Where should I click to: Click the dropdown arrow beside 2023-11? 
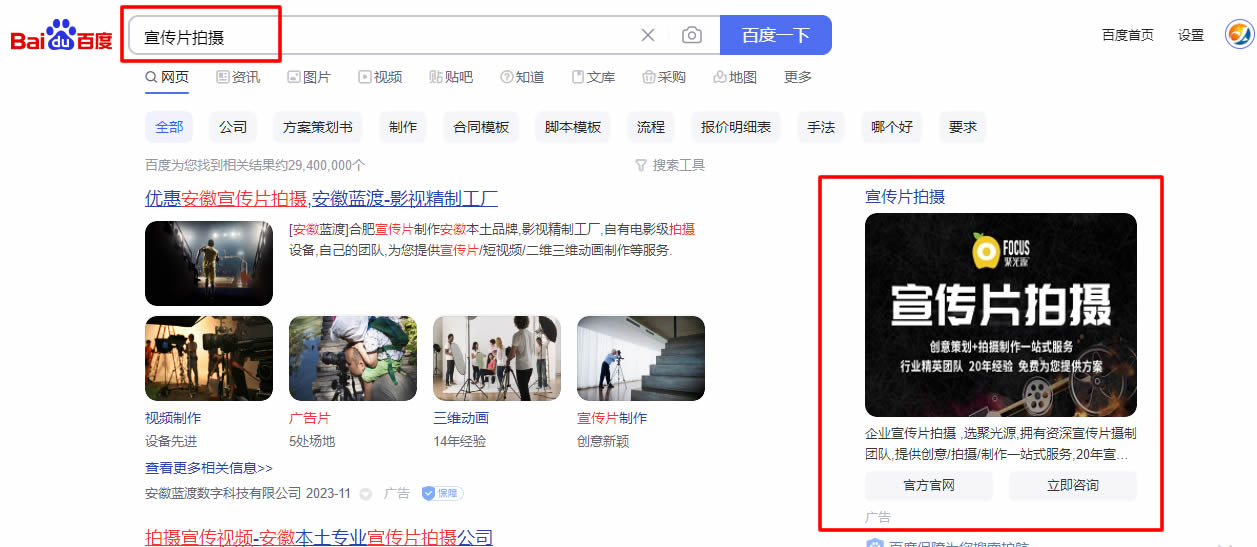(365, 494)
